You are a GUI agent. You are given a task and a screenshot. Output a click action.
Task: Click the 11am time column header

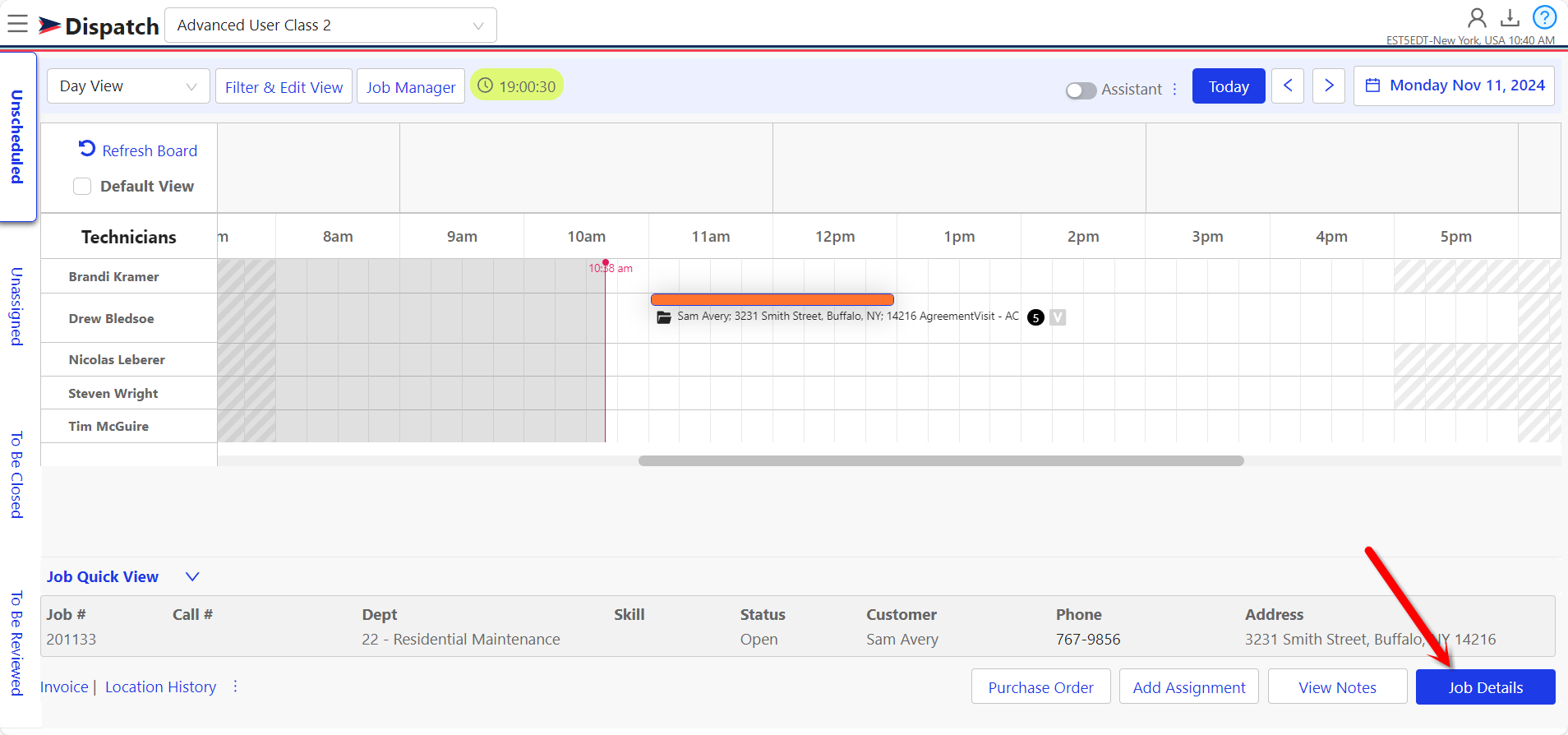click(x=711, y=237)
